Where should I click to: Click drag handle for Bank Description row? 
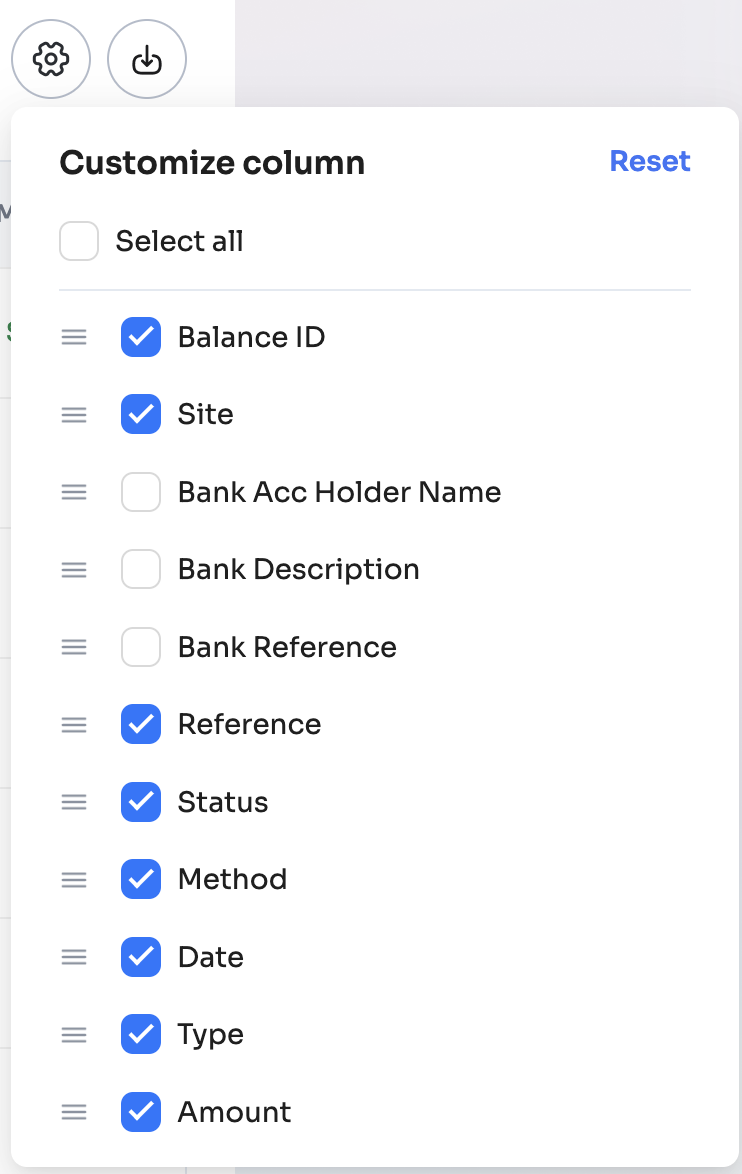(74, 569)
